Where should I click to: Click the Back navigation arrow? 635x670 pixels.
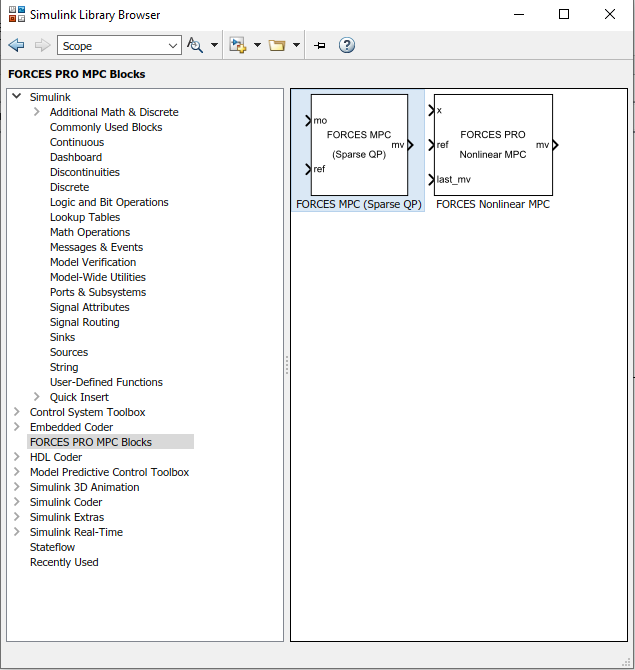click(16, 45)
